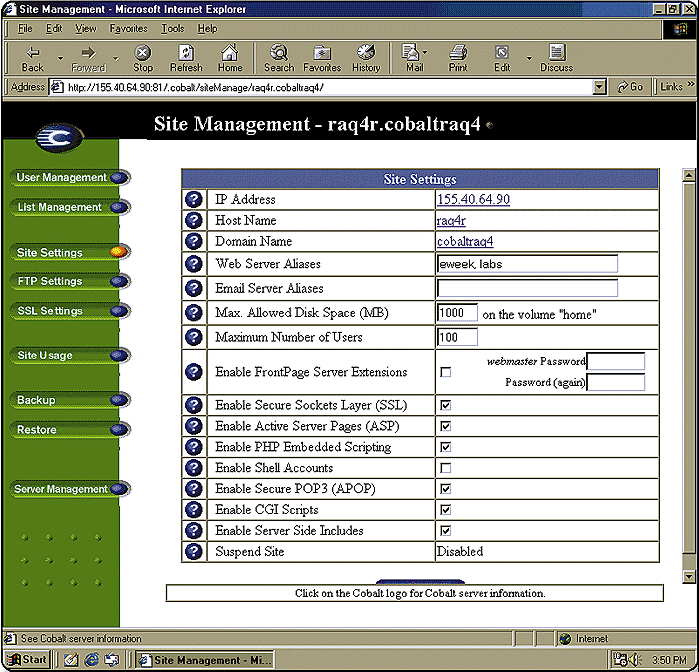Viewport: 699px width, 672px height.
Task: Expand the Mail button dropdown arrow
Action: pos(425,53)
